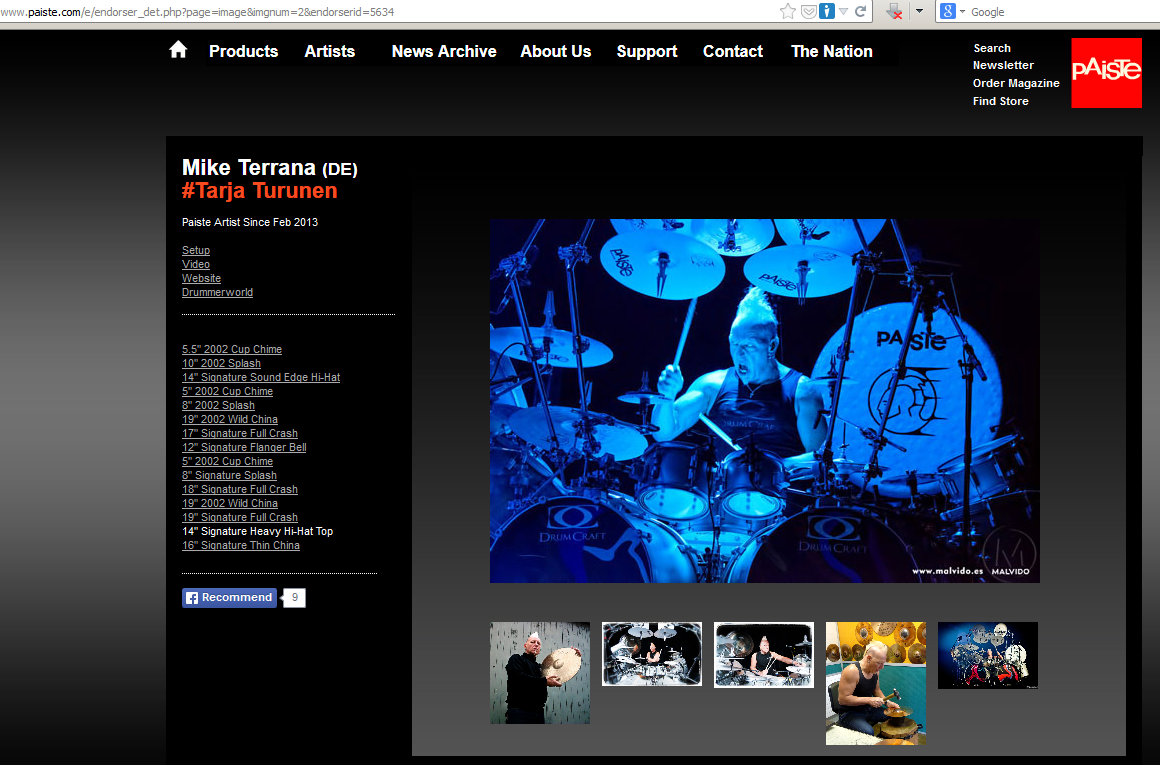
Task: Reload the page with the refresh icon
Action: click(x=860, y=11)
